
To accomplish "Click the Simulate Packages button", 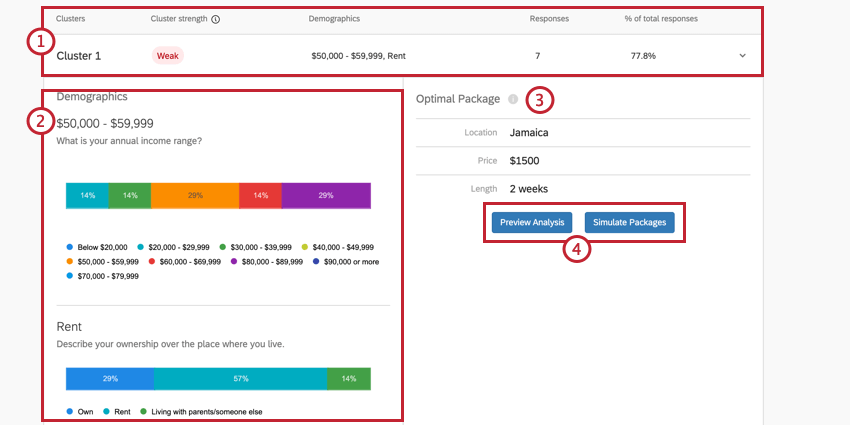I will 629,222.
